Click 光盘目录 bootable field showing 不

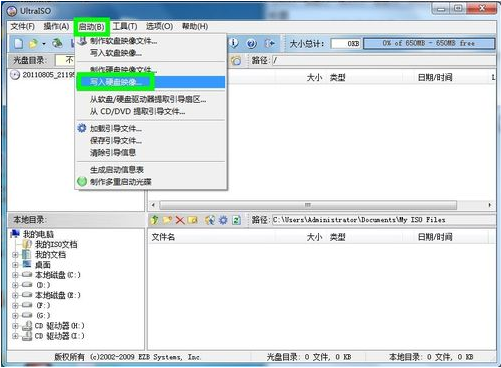point(66,60)
